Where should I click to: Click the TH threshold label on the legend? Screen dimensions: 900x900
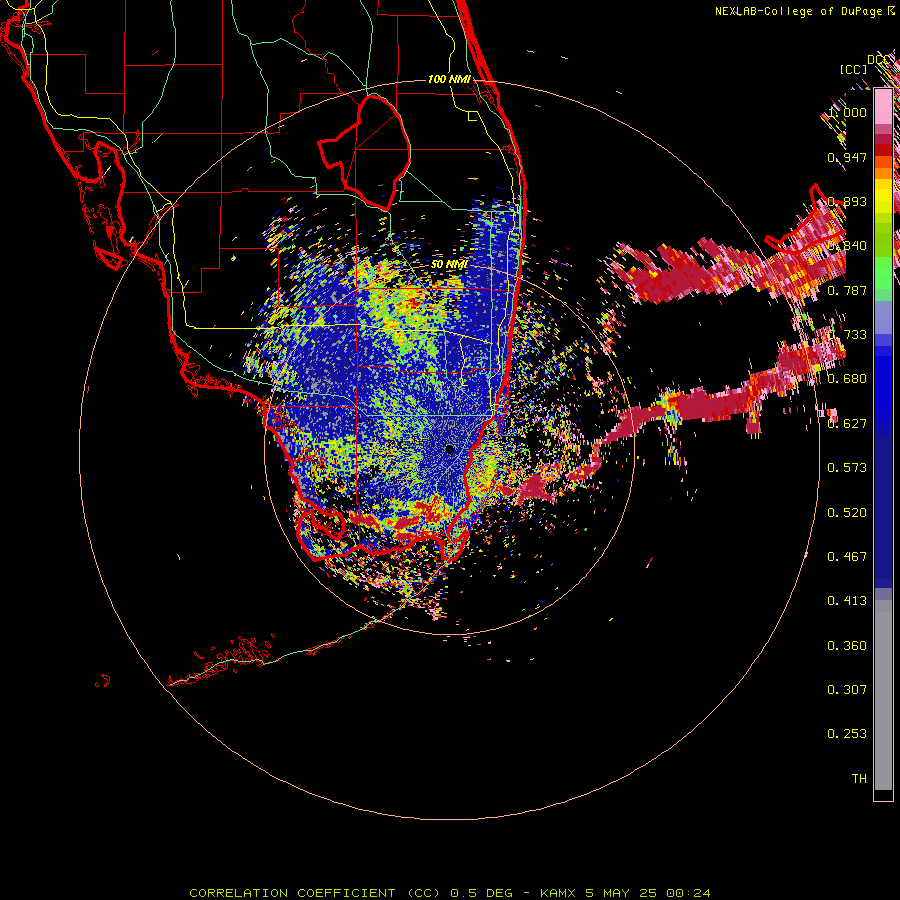pyautogui.click(x=859, y=779)
